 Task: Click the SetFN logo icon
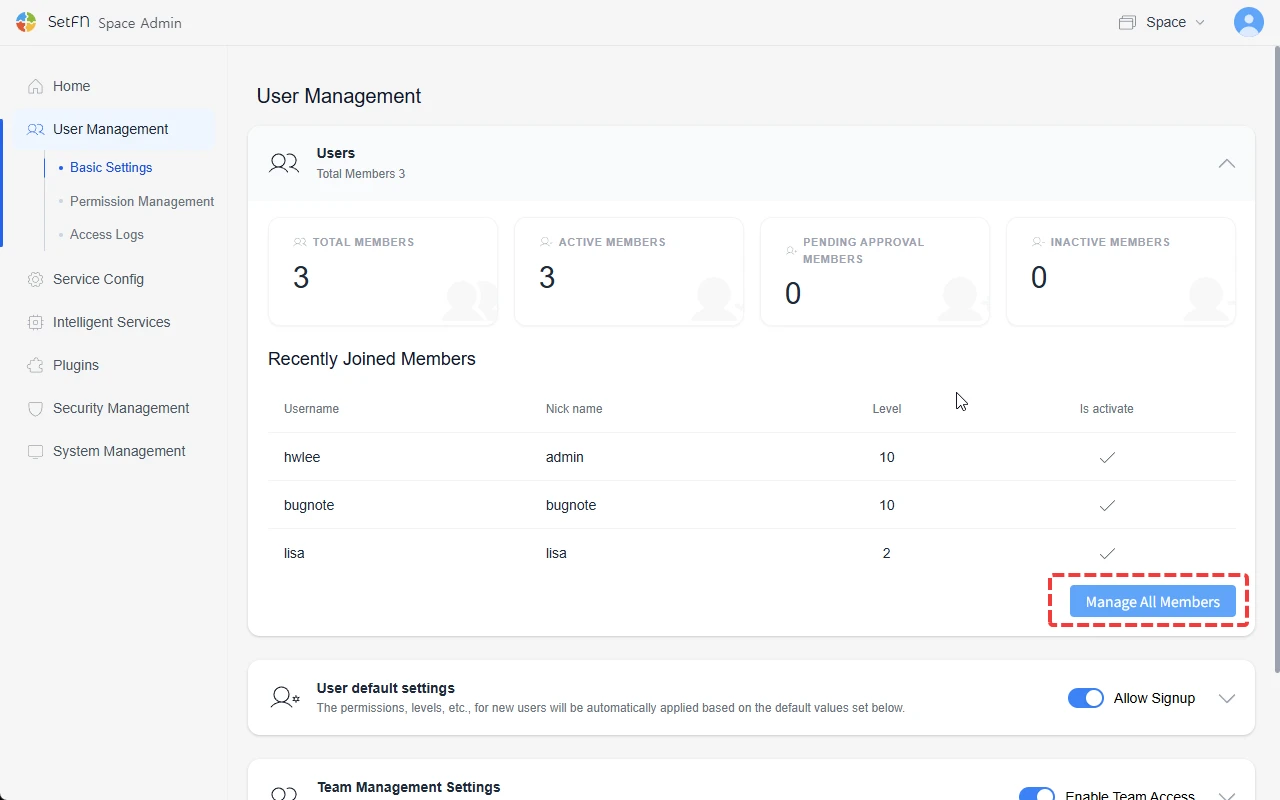click(26, 22)
